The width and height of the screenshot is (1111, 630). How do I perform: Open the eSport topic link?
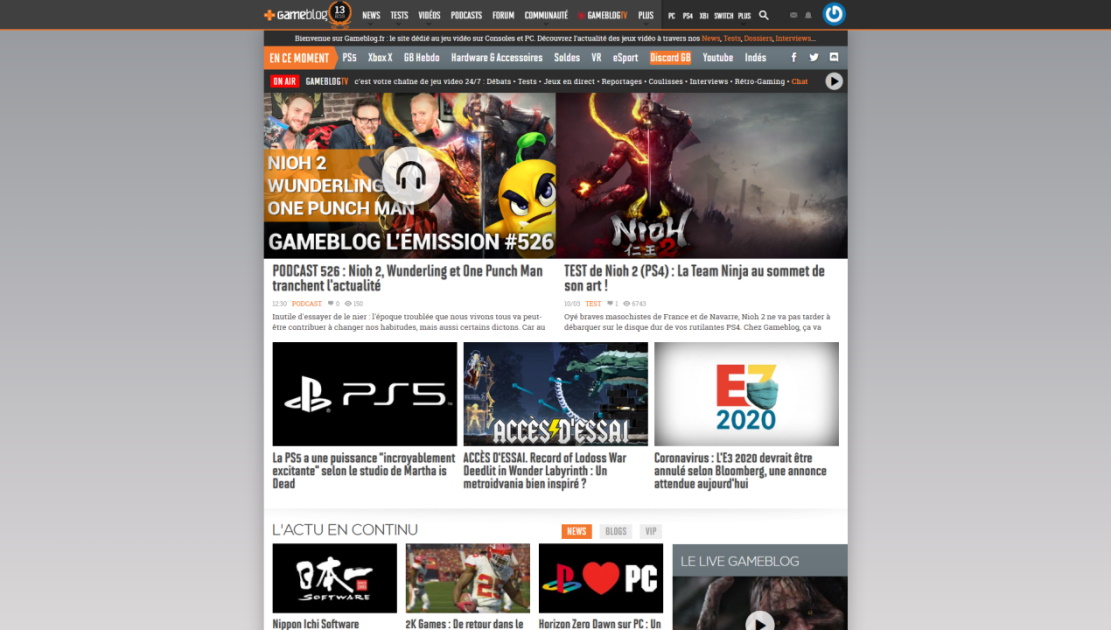[626, 57]
